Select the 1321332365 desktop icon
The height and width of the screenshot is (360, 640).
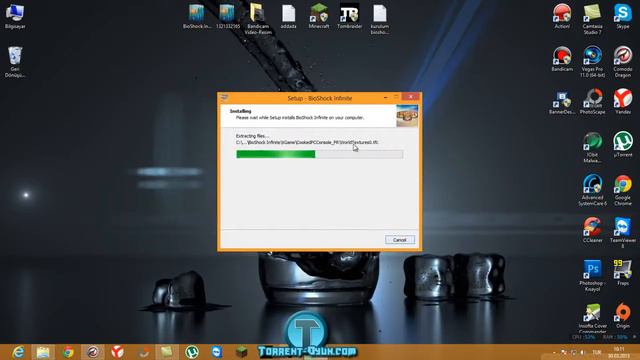pos(227,16)
